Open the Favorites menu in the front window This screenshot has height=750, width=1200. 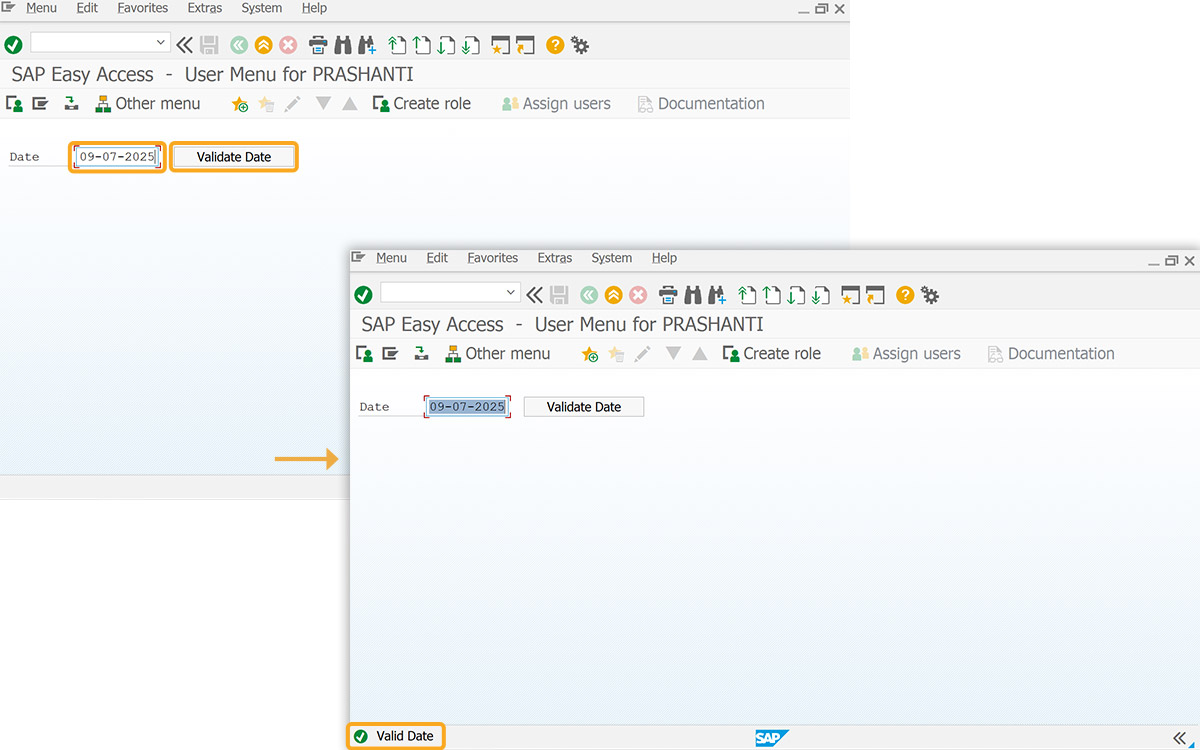tap(493, 258)
